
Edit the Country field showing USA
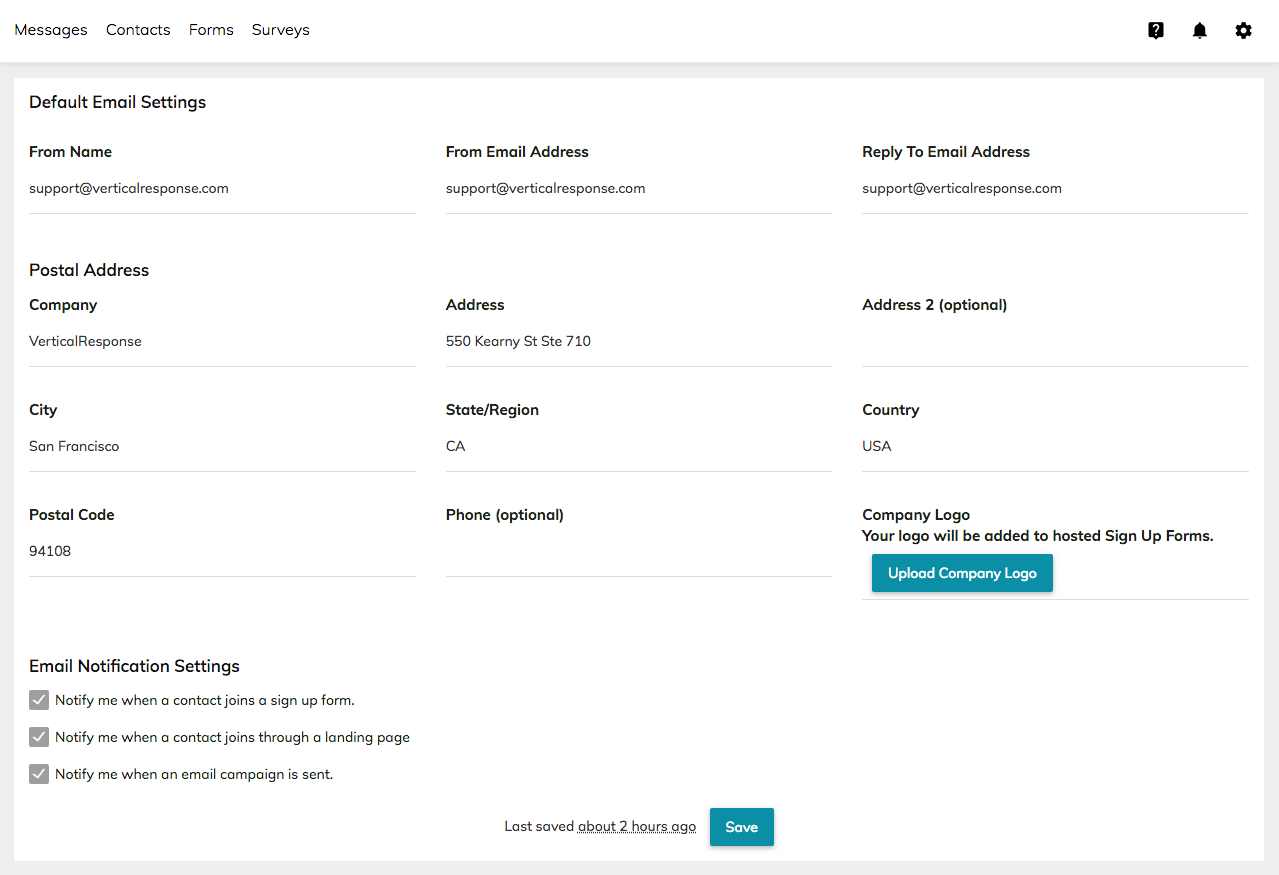pyautogui.click(x=1055, y=446)
